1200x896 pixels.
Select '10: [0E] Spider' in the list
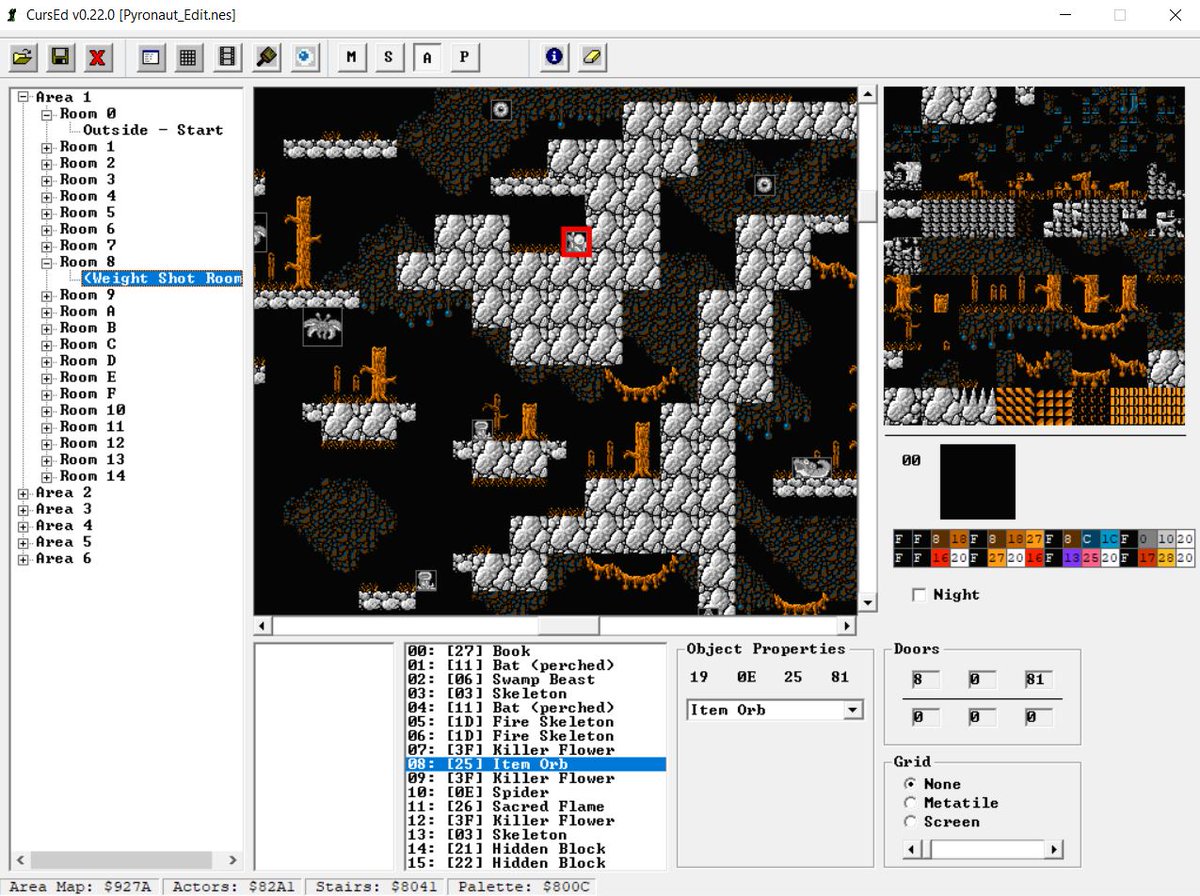click(x=535, y=792)
